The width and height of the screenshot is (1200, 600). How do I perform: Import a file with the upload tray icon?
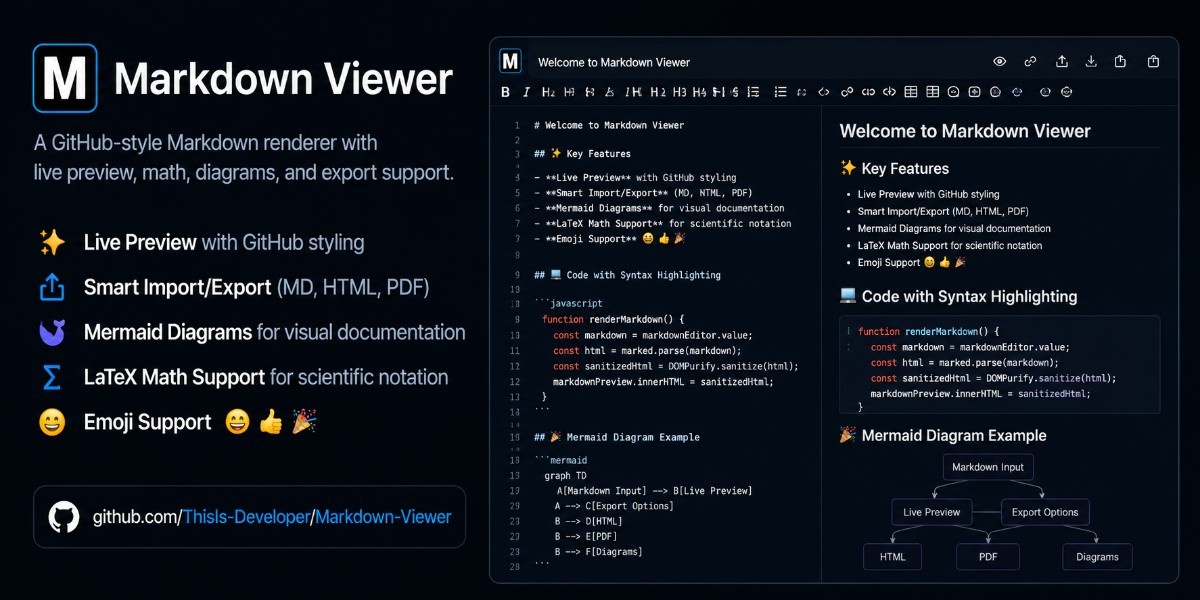point(1062,61)
